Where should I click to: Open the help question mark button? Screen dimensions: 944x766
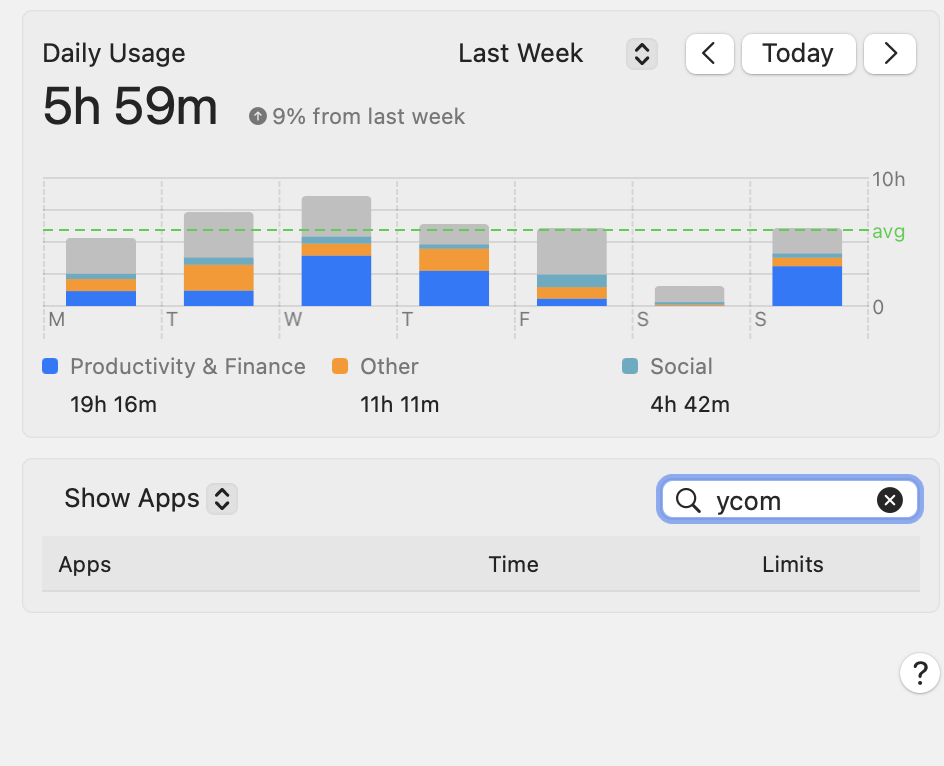click(x=920, y=672)
